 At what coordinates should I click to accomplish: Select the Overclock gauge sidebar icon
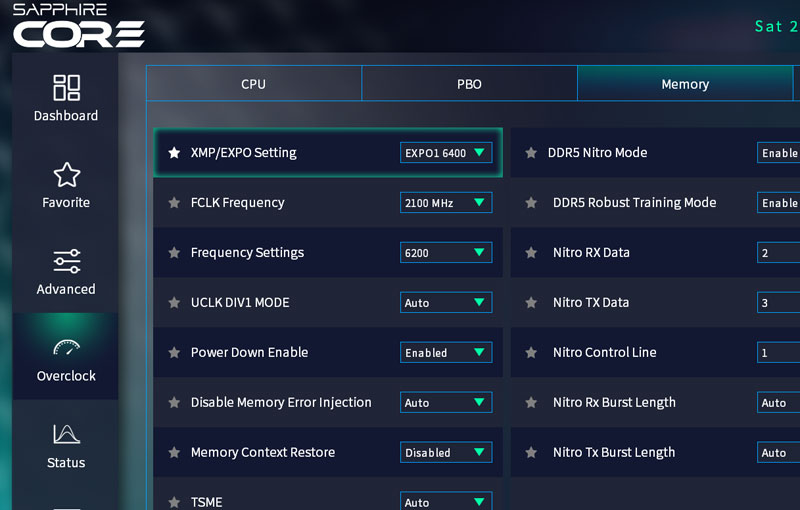point(66,349)
